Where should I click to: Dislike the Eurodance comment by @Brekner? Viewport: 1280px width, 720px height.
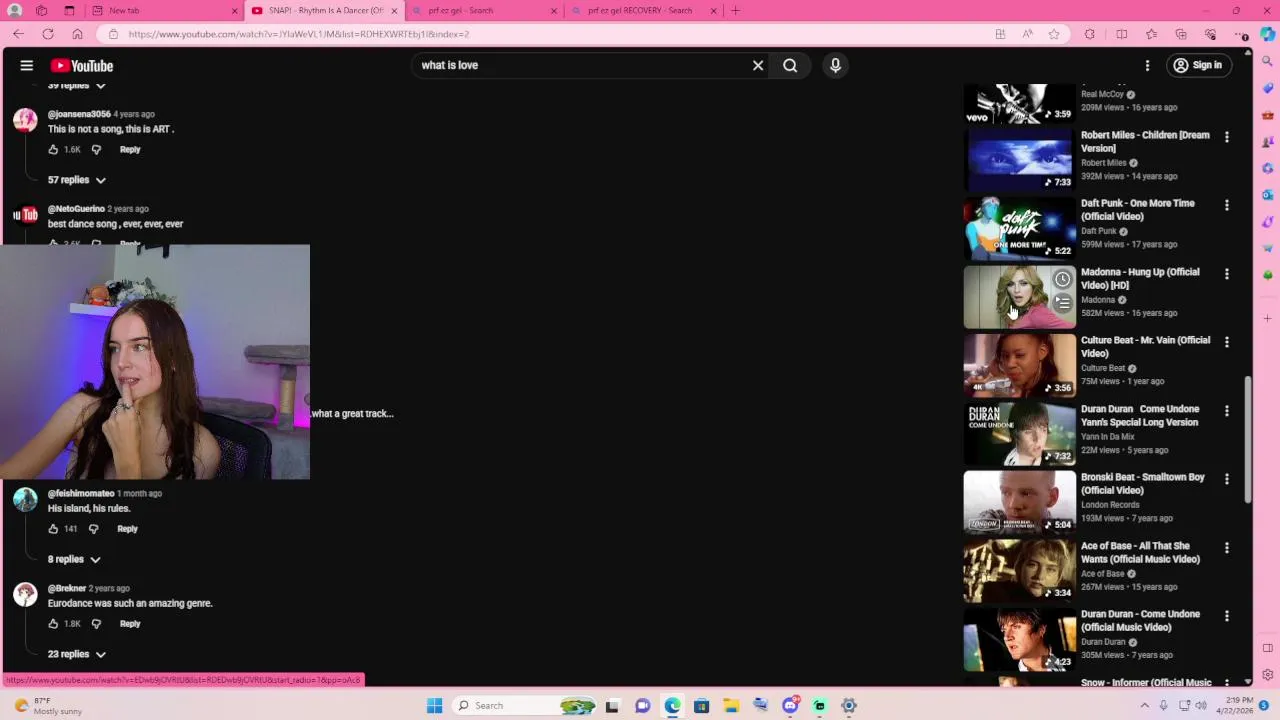pyautogui.click(x=96, y=624)
